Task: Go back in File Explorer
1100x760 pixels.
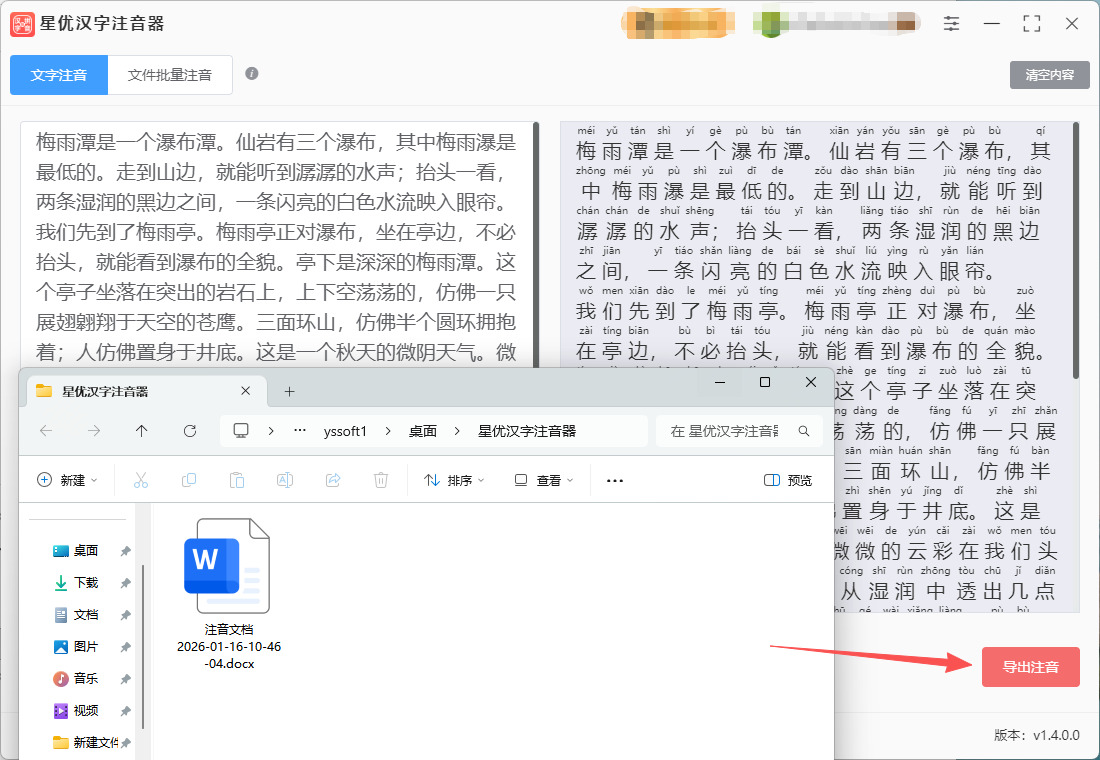Action: 46,431
